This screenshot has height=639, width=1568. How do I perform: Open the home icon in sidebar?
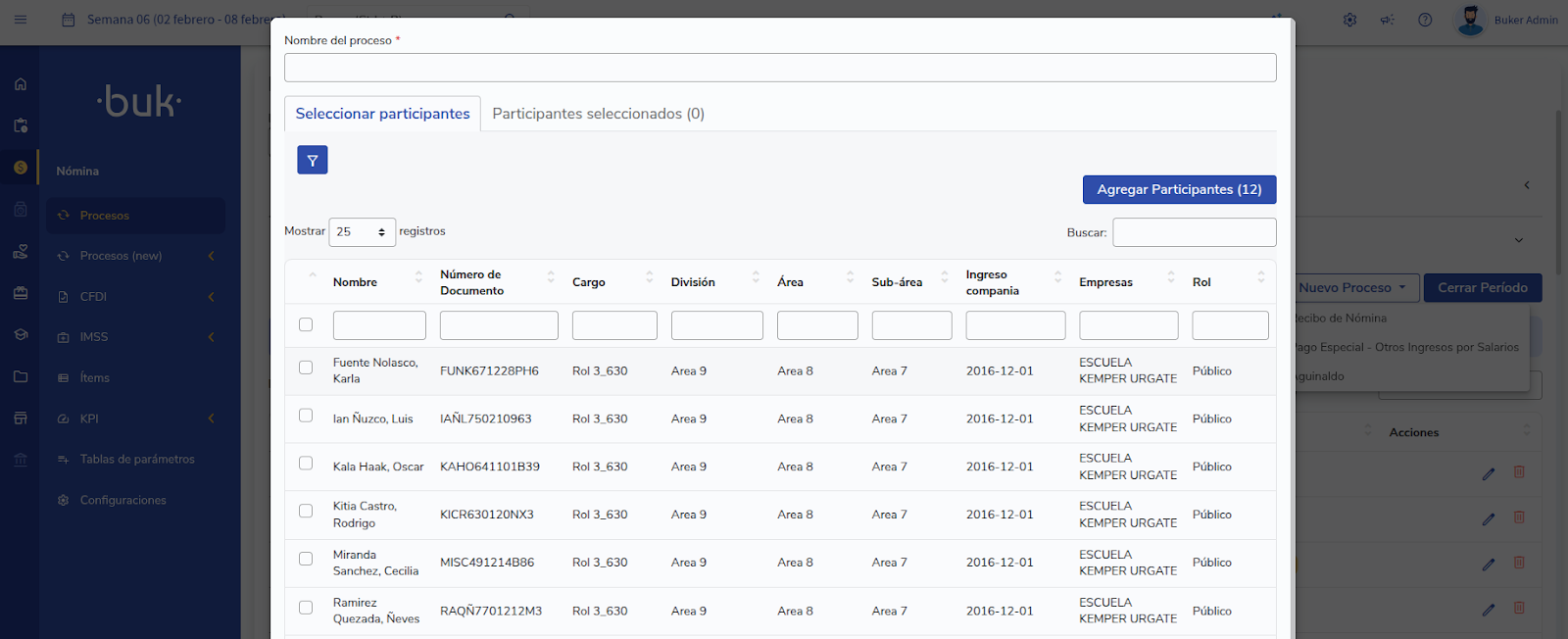pos(21,84)
